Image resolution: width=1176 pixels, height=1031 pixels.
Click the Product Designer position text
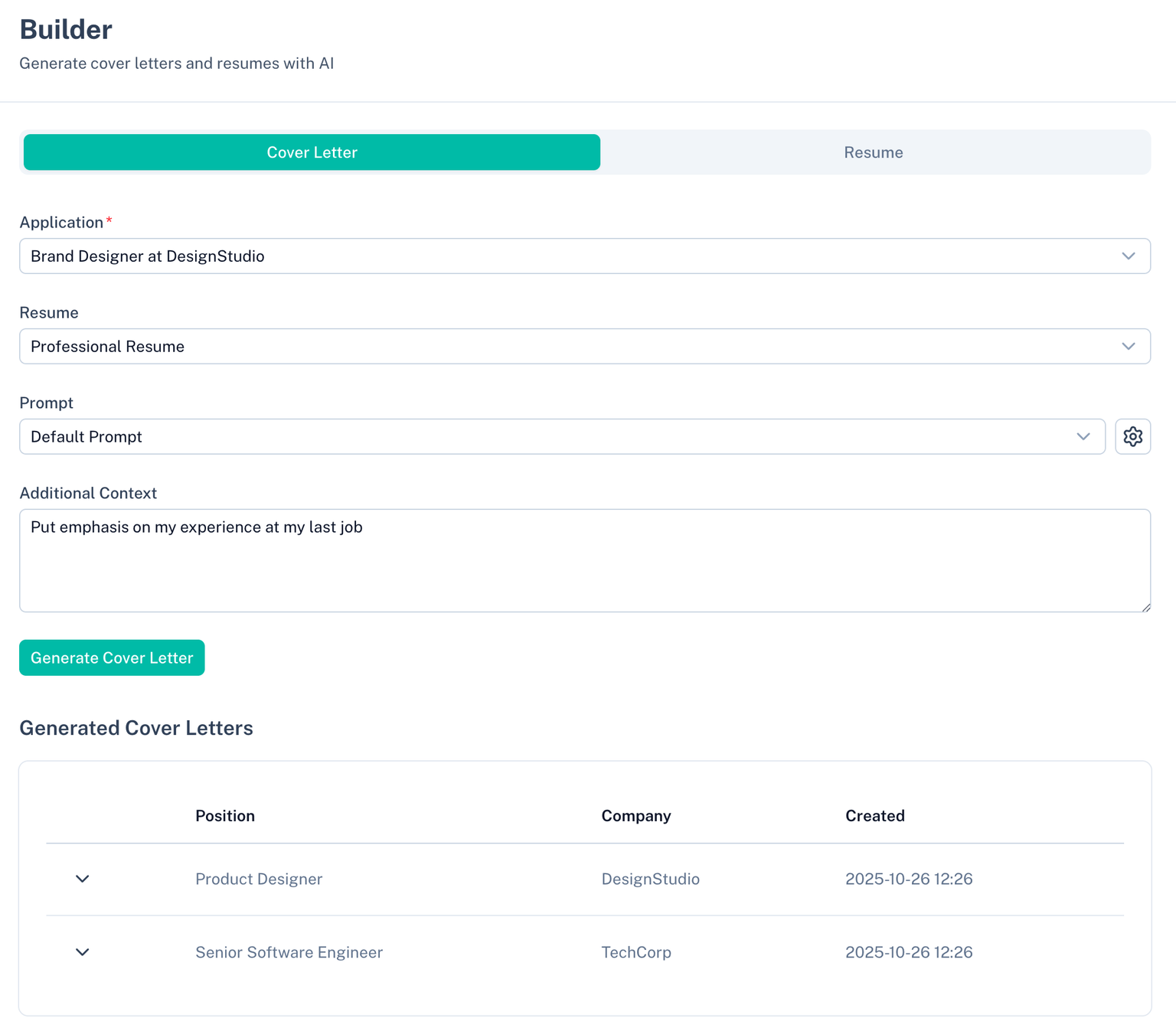(x=259, y=879)
